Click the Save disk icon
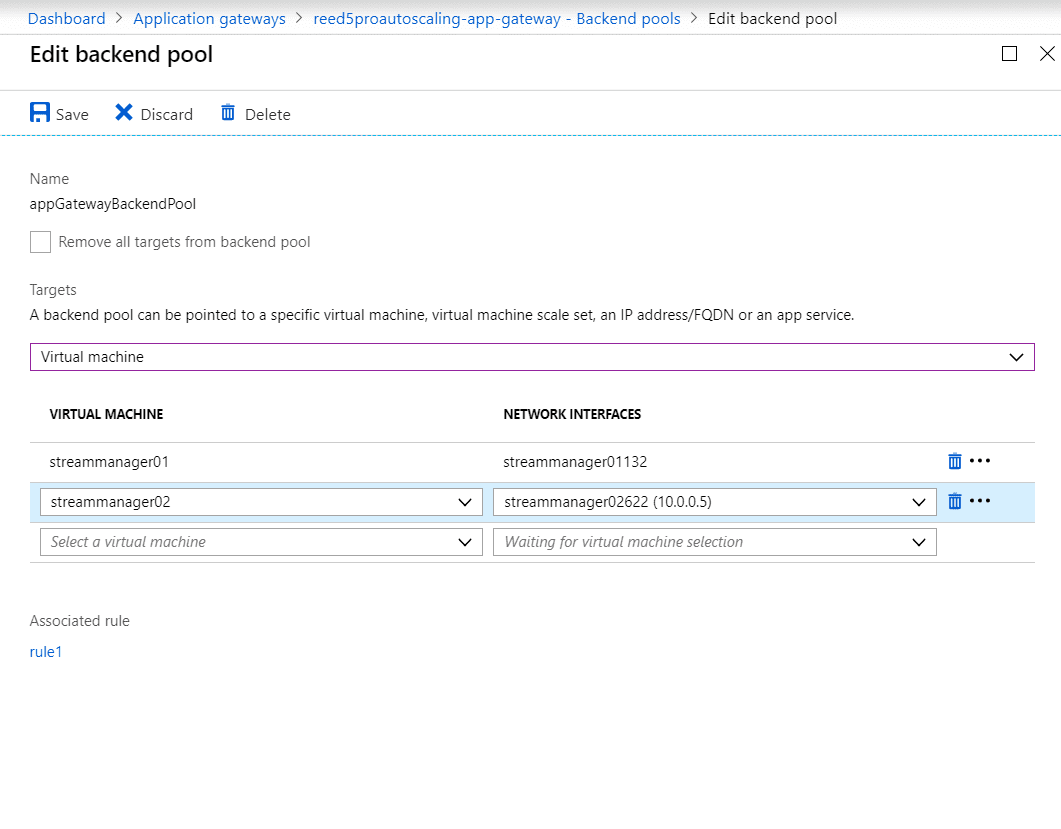1061x829 pixels. (x=40, y=113)
